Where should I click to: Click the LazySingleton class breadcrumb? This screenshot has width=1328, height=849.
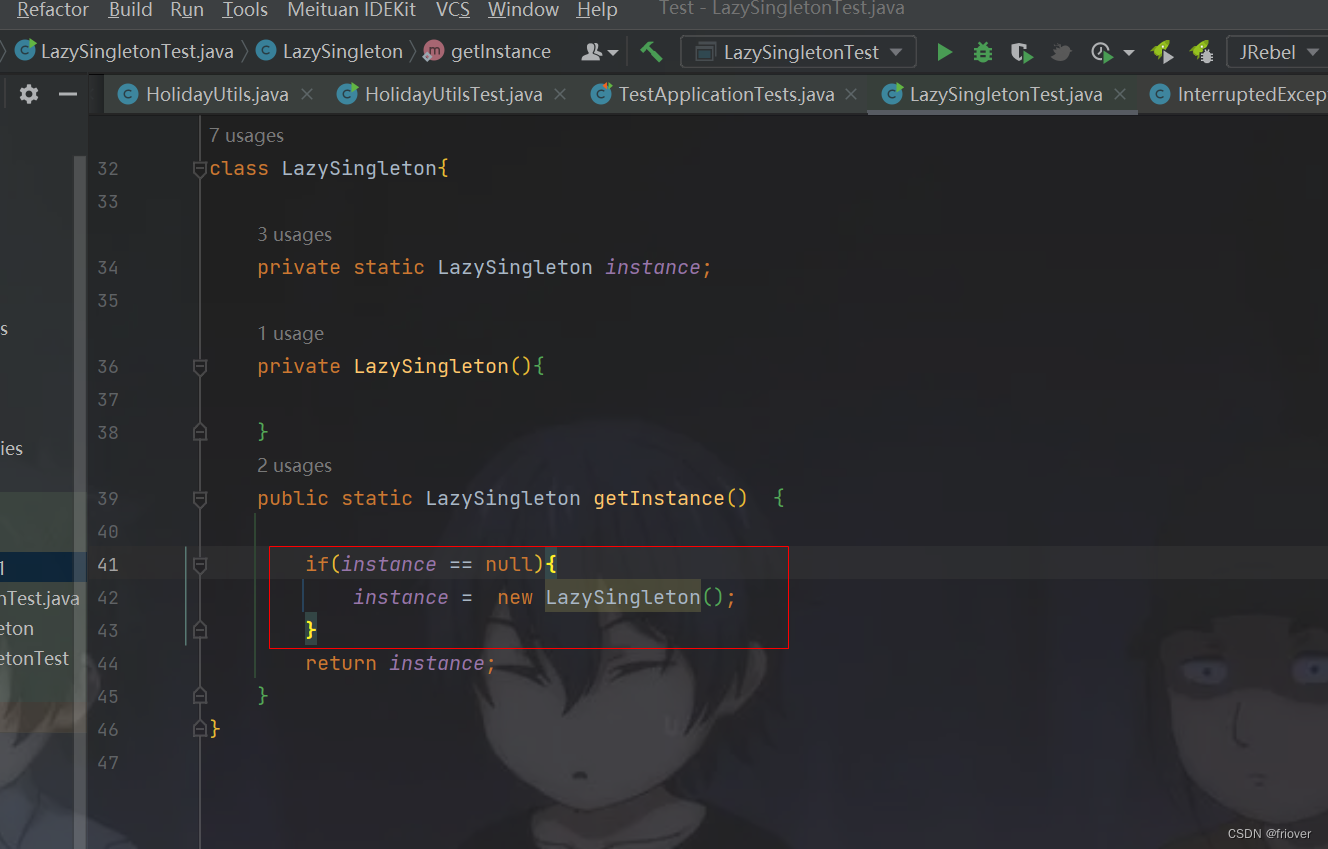pos(330,51)
